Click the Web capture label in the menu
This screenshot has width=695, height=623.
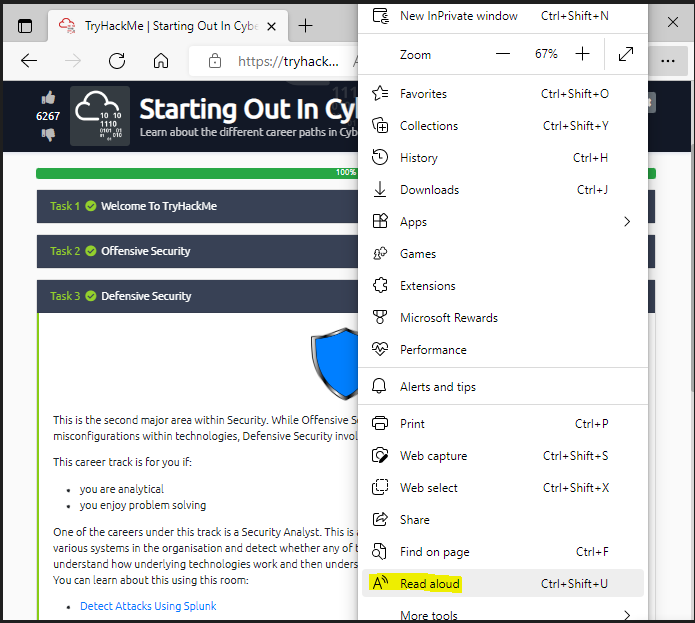click(x=433, y=456)
